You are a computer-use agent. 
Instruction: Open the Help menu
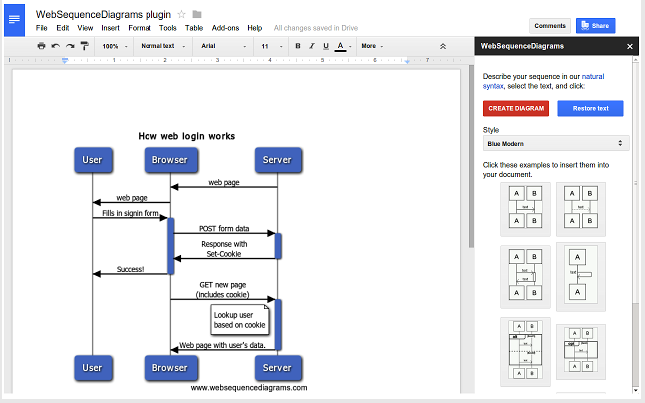(x=255, y=28)
